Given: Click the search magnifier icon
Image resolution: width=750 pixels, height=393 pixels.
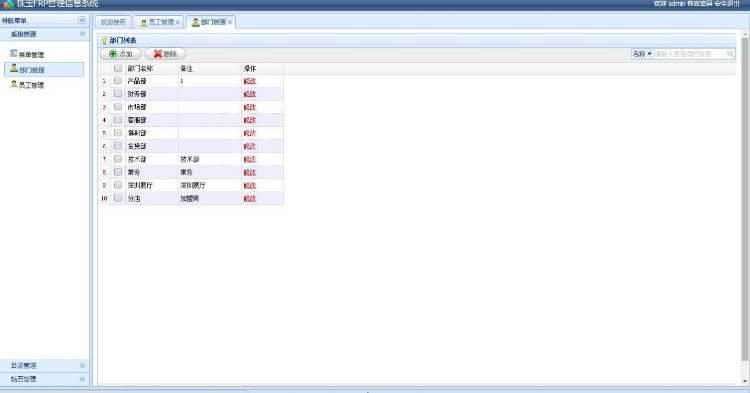Looking at the screenshot, I should [x=730, y=54].
